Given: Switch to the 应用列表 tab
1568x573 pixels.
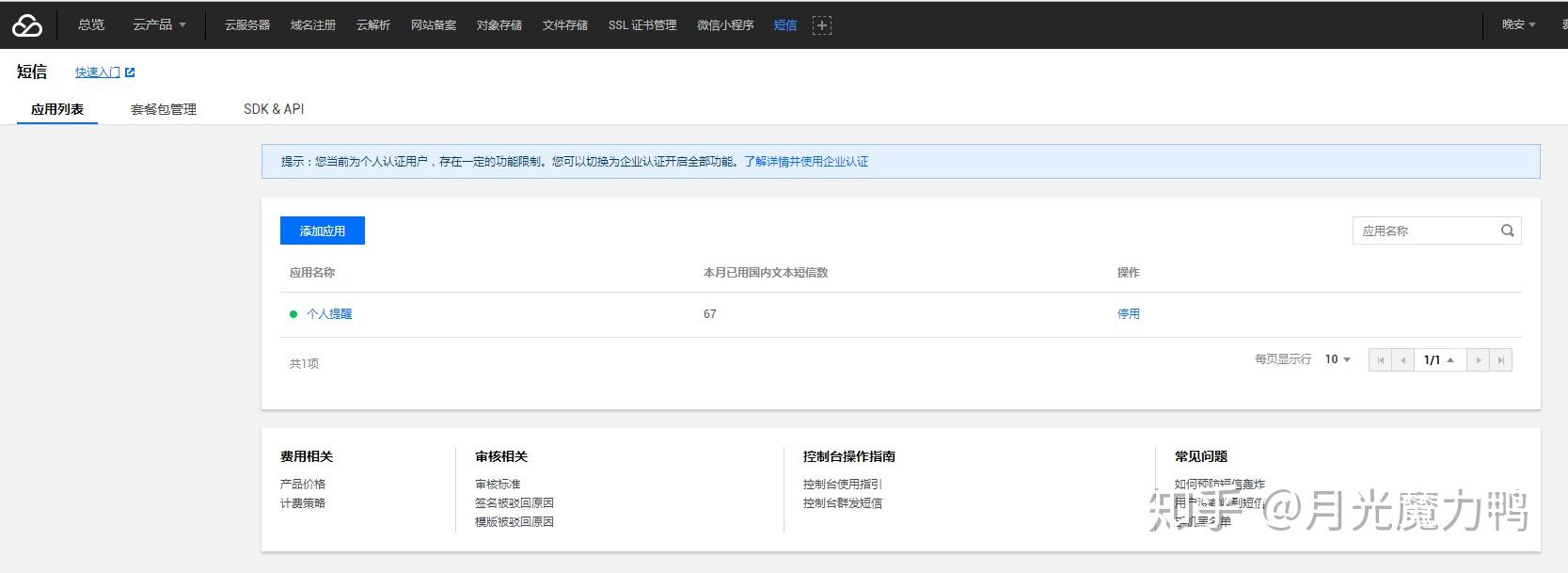Looking at the screenshot, I should [x=57, y=109].
